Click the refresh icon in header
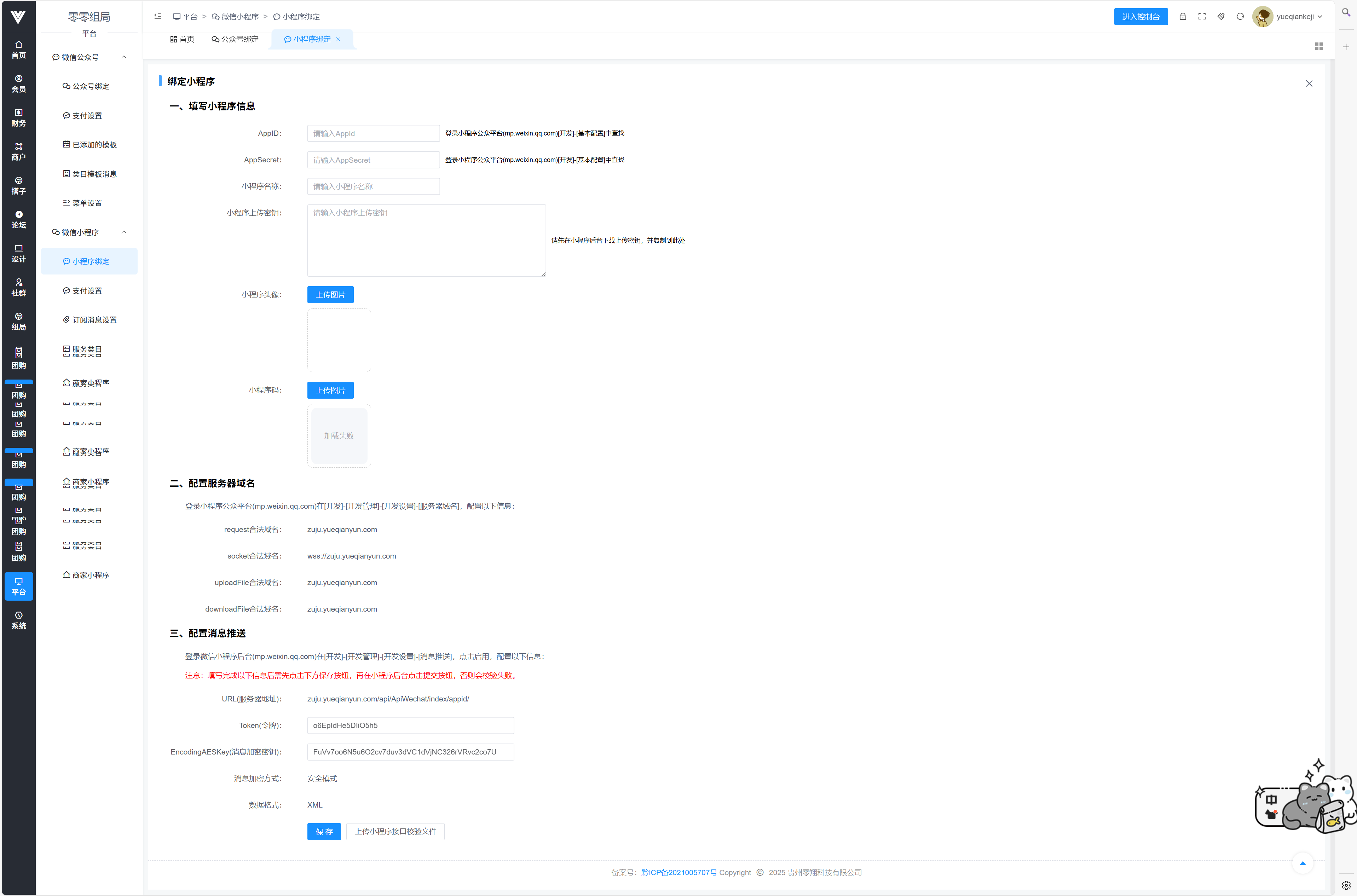Screen dimensions: 1357x896 (x=1240, y=17)
